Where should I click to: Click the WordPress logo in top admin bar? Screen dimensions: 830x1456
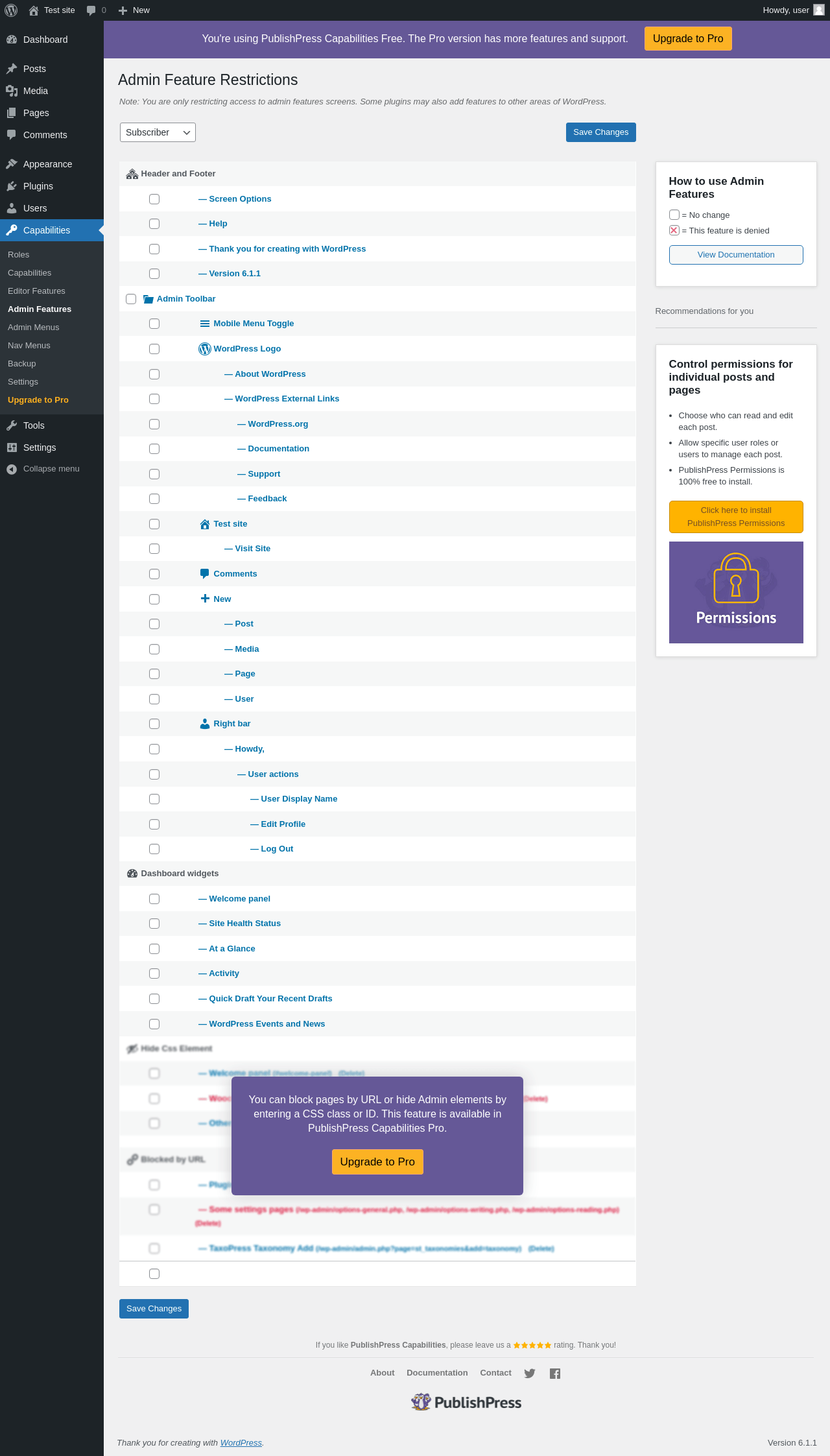pyautogui.click(x=11, y=10)
